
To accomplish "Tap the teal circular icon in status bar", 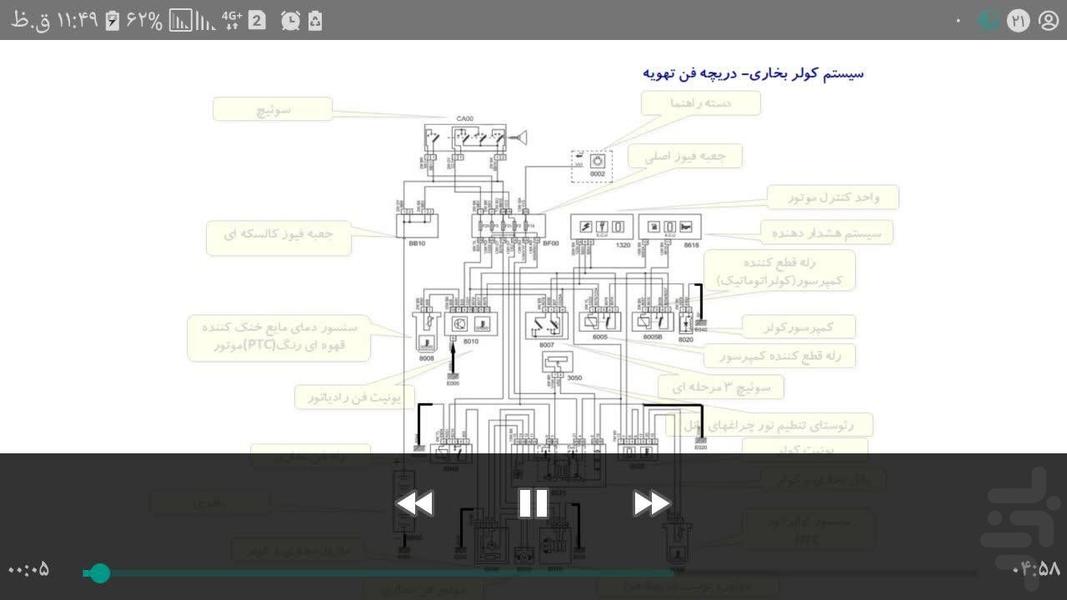I will pyautogui.click(x=988, y=20).
